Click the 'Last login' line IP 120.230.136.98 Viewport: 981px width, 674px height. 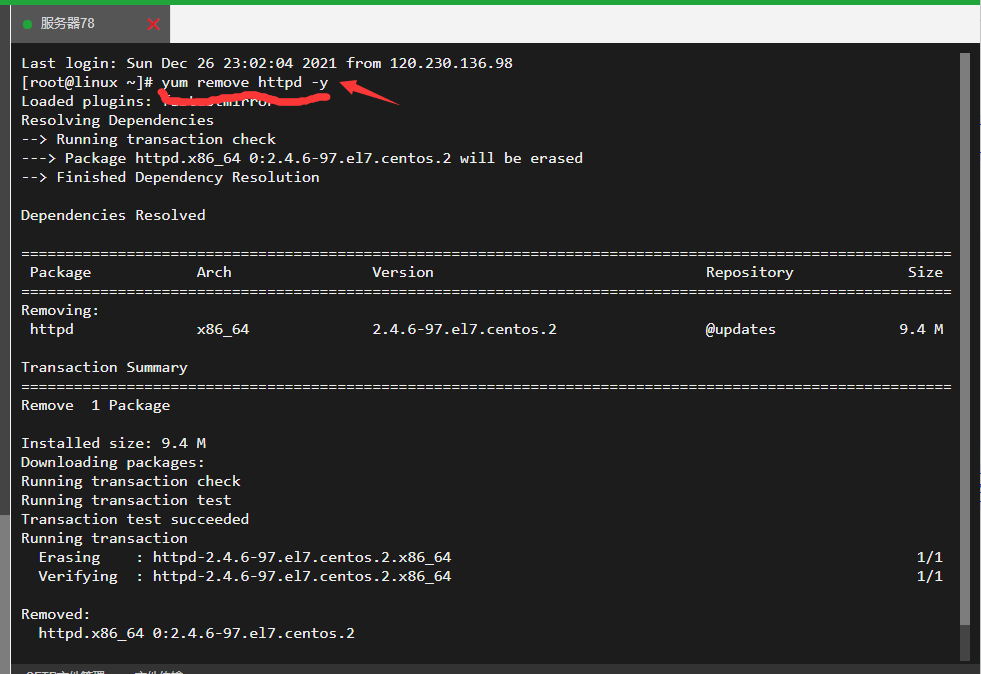pos(451,63)
